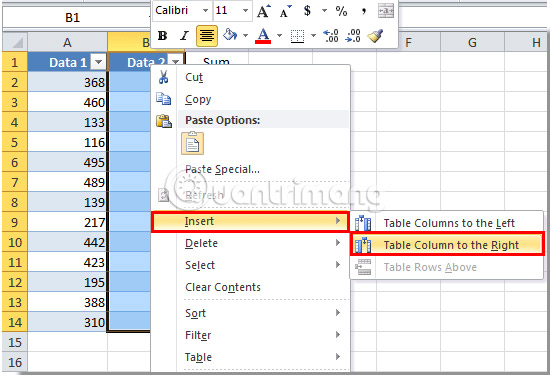Open the Calibri font name dropdown
The image size is (550, 375).
point(206,11)
